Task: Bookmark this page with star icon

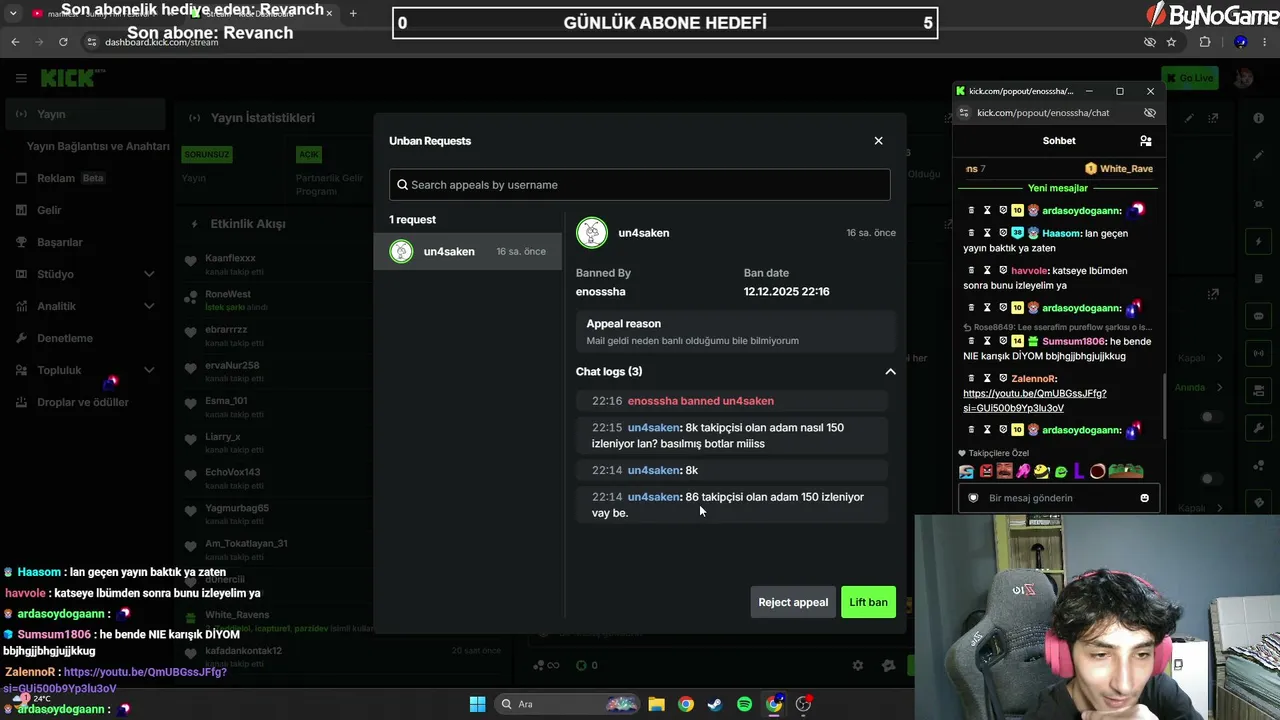Action: click(1171, 42)
